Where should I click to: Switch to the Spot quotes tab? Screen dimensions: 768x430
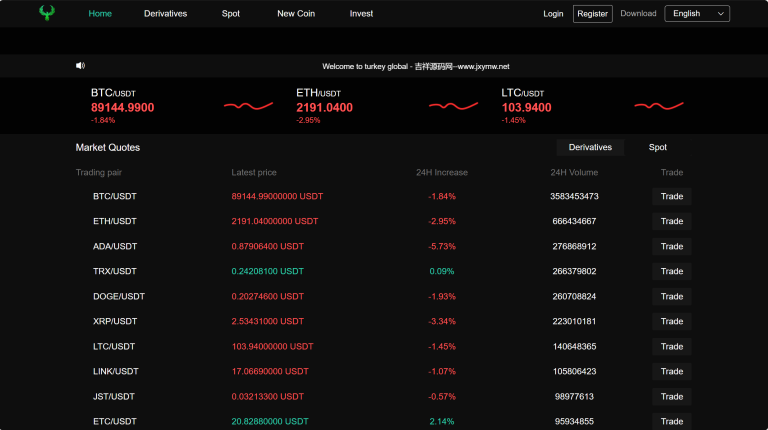click(657, 147)
